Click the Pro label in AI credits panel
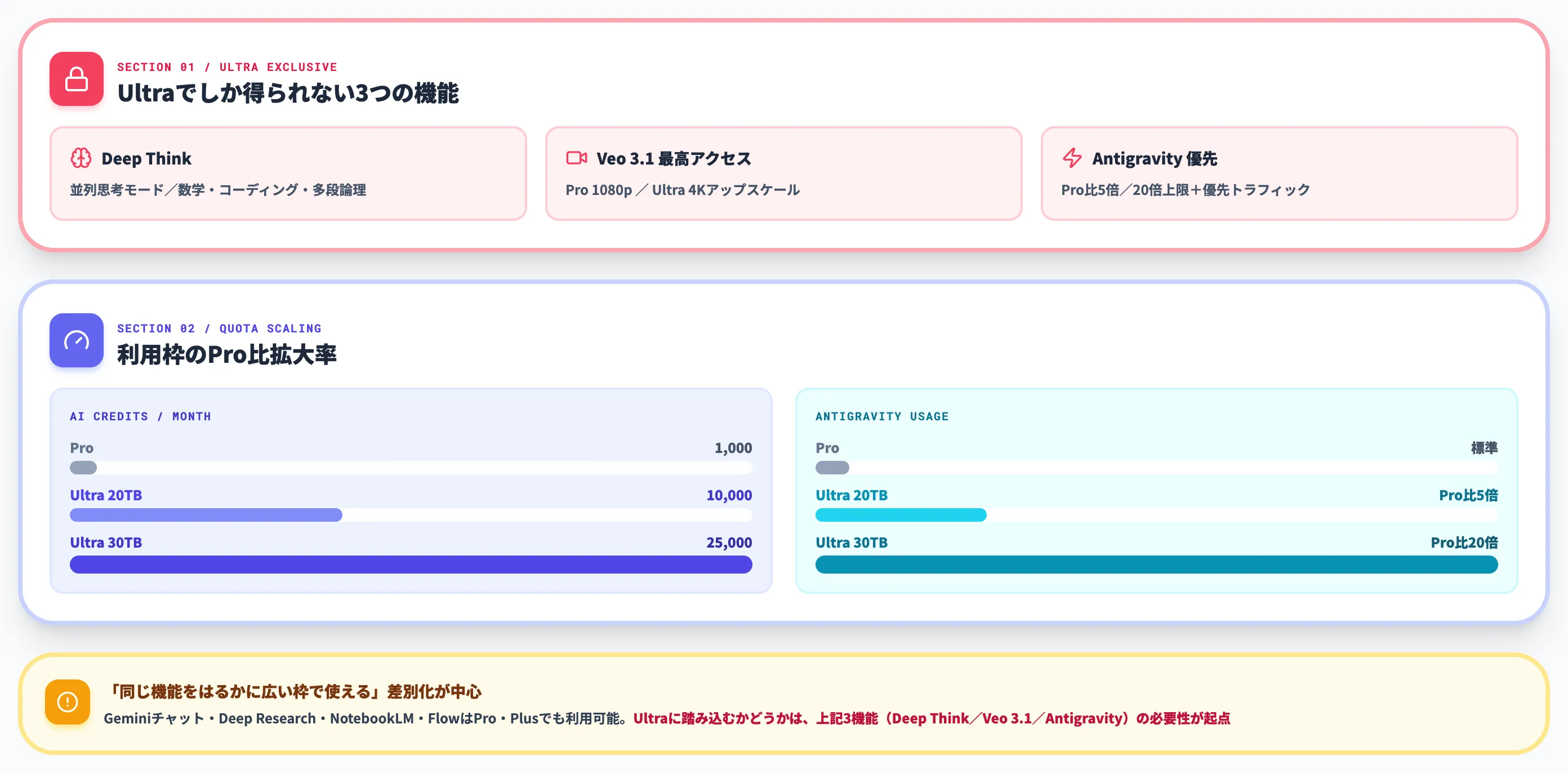This screenshot has width=1568, height=773. pyautogui.click(x=82, y=448)
